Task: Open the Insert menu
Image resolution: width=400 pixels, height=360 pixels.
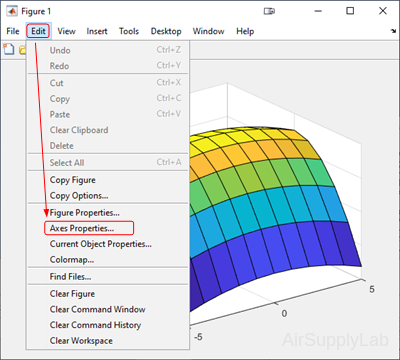Action: click(97, 31)
